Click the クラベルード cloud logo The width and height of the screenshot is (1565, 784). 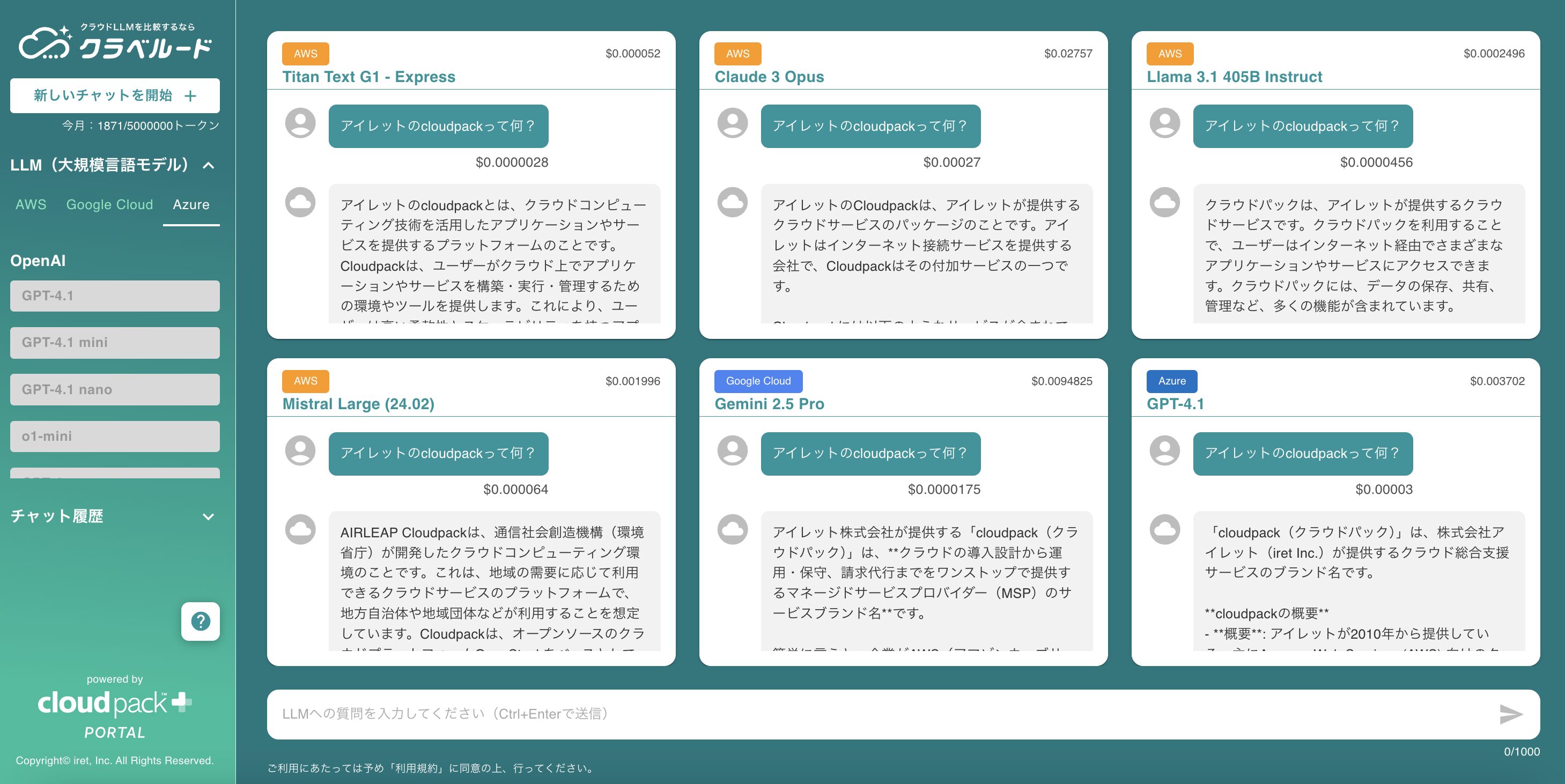pos(115,42)
